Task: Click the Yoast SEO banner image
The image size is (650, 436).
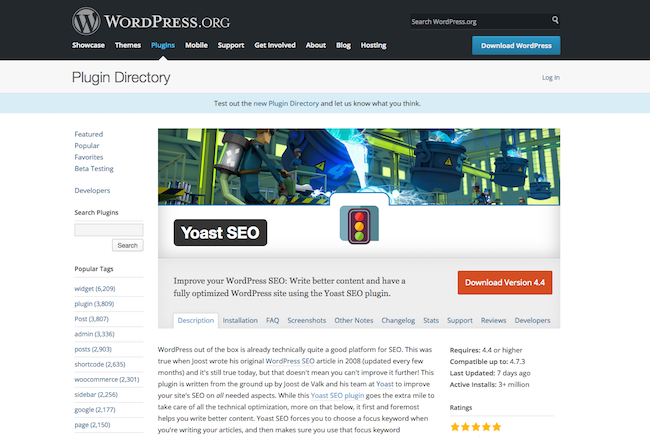Action: (359, 167)
